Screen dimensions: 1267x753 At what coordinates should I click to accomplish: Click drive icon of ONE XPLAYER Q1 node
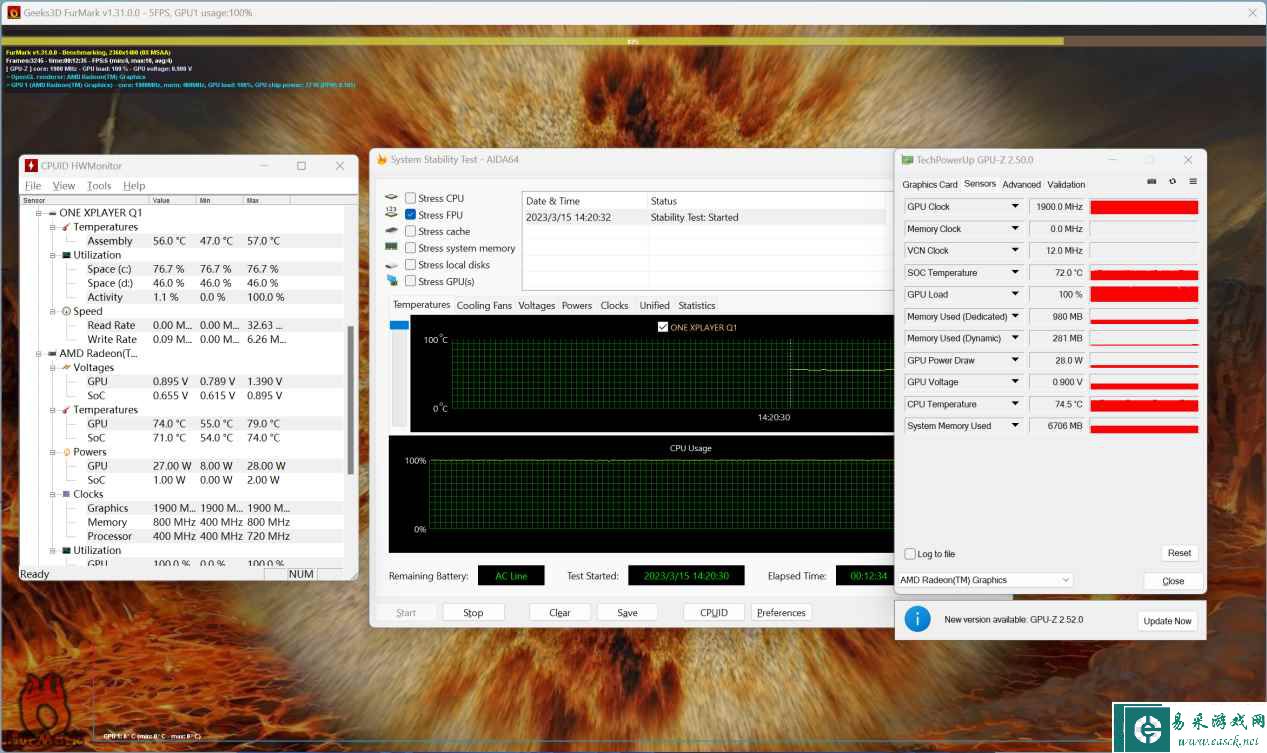[52, 213]
